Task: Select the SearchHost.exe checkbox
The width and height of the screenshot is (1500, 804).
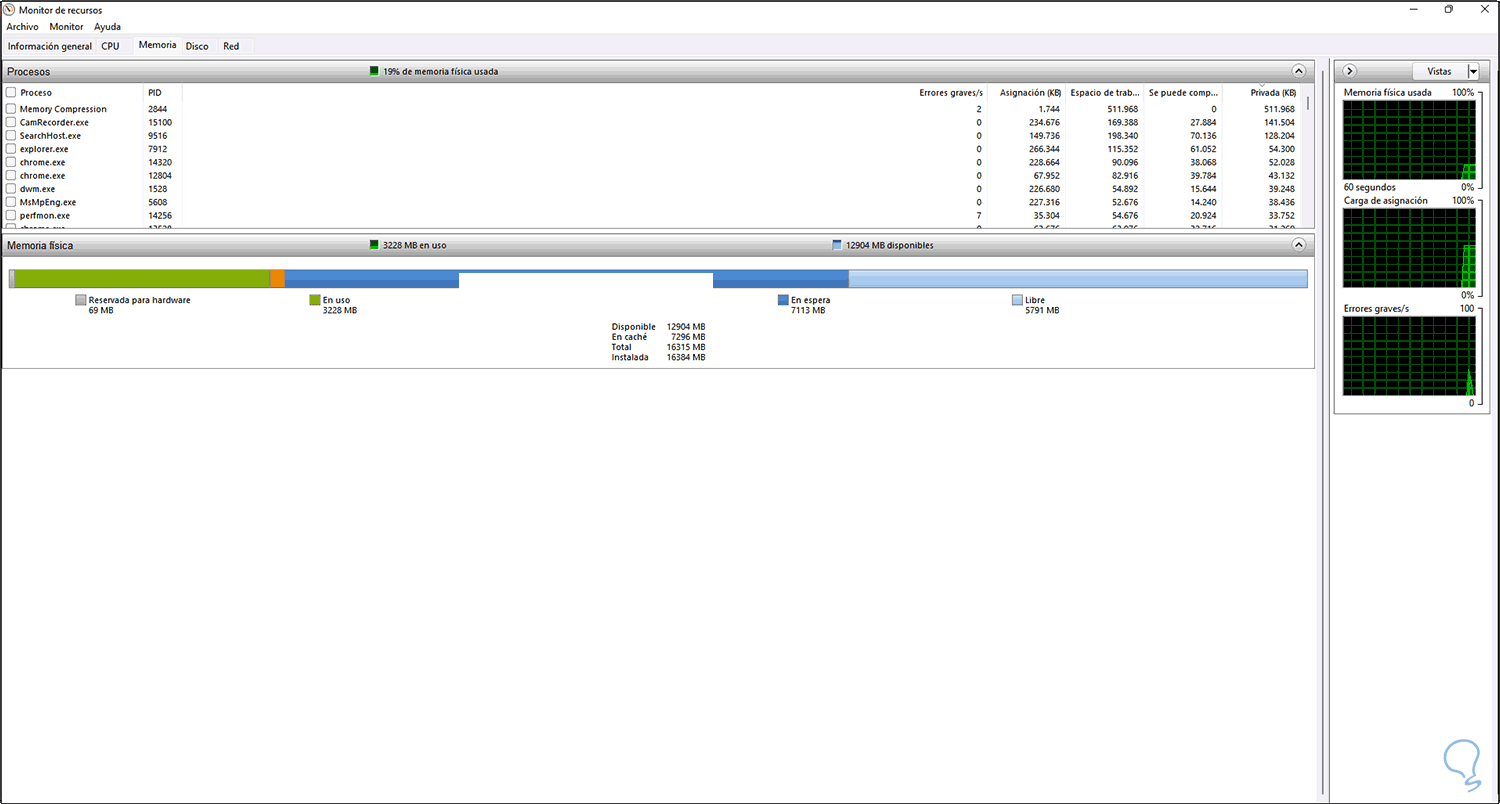Action: 11,135
